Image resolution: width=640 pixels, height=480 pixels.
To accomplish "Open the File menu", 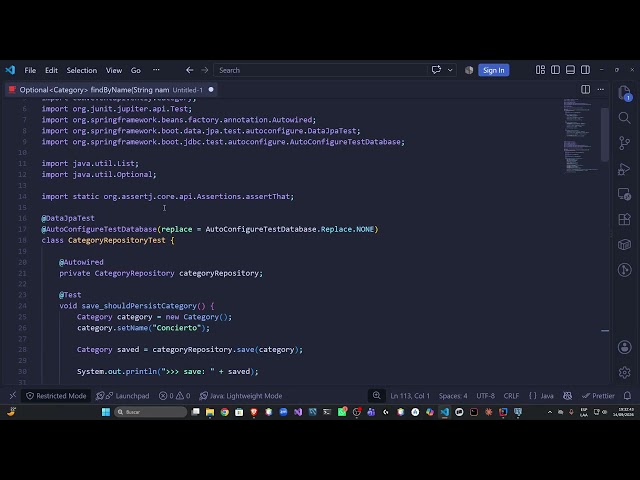I will pos(30,70).
